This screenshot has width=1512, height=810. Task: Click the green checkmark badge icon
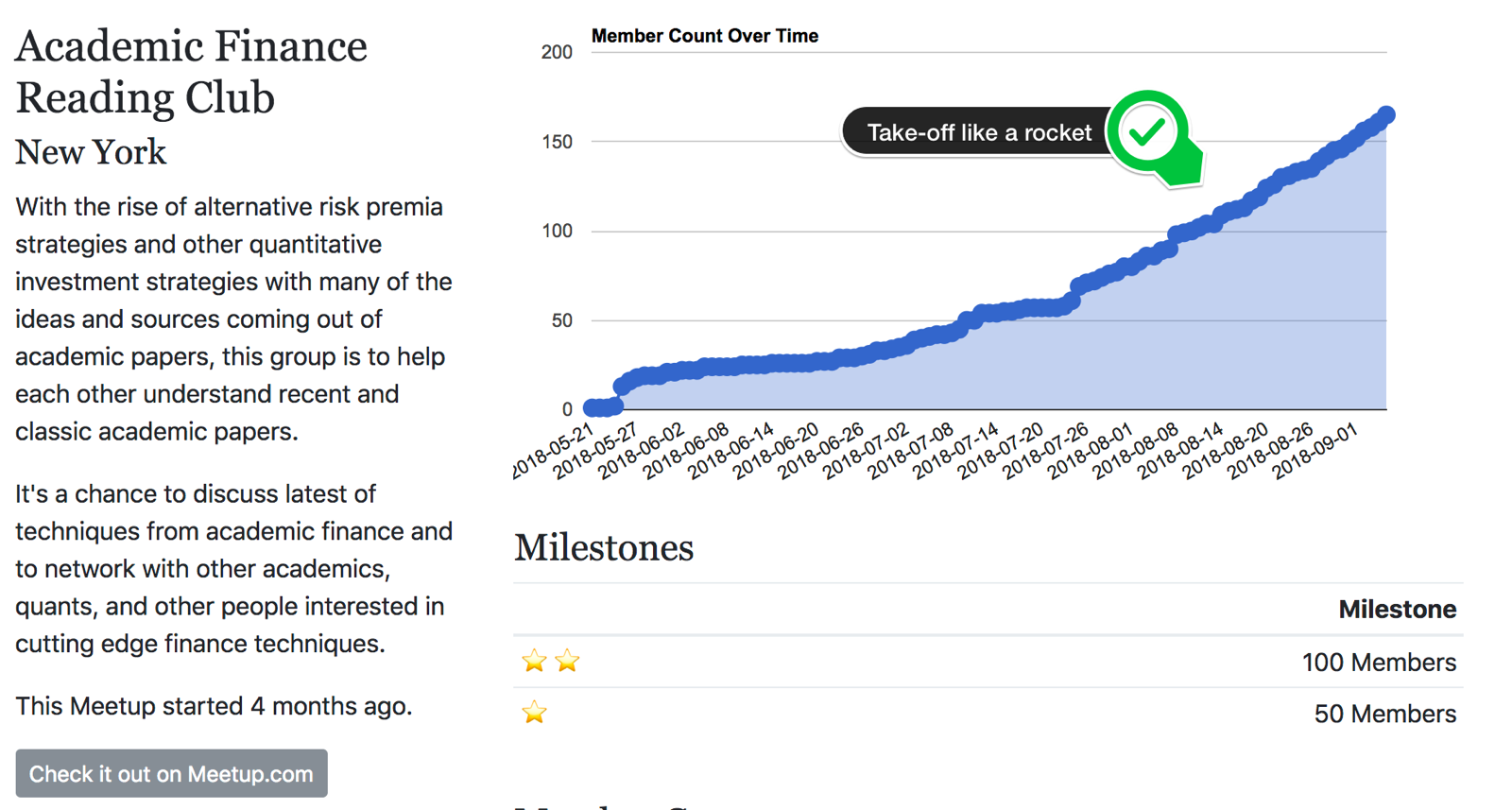tap(1151, 135)
